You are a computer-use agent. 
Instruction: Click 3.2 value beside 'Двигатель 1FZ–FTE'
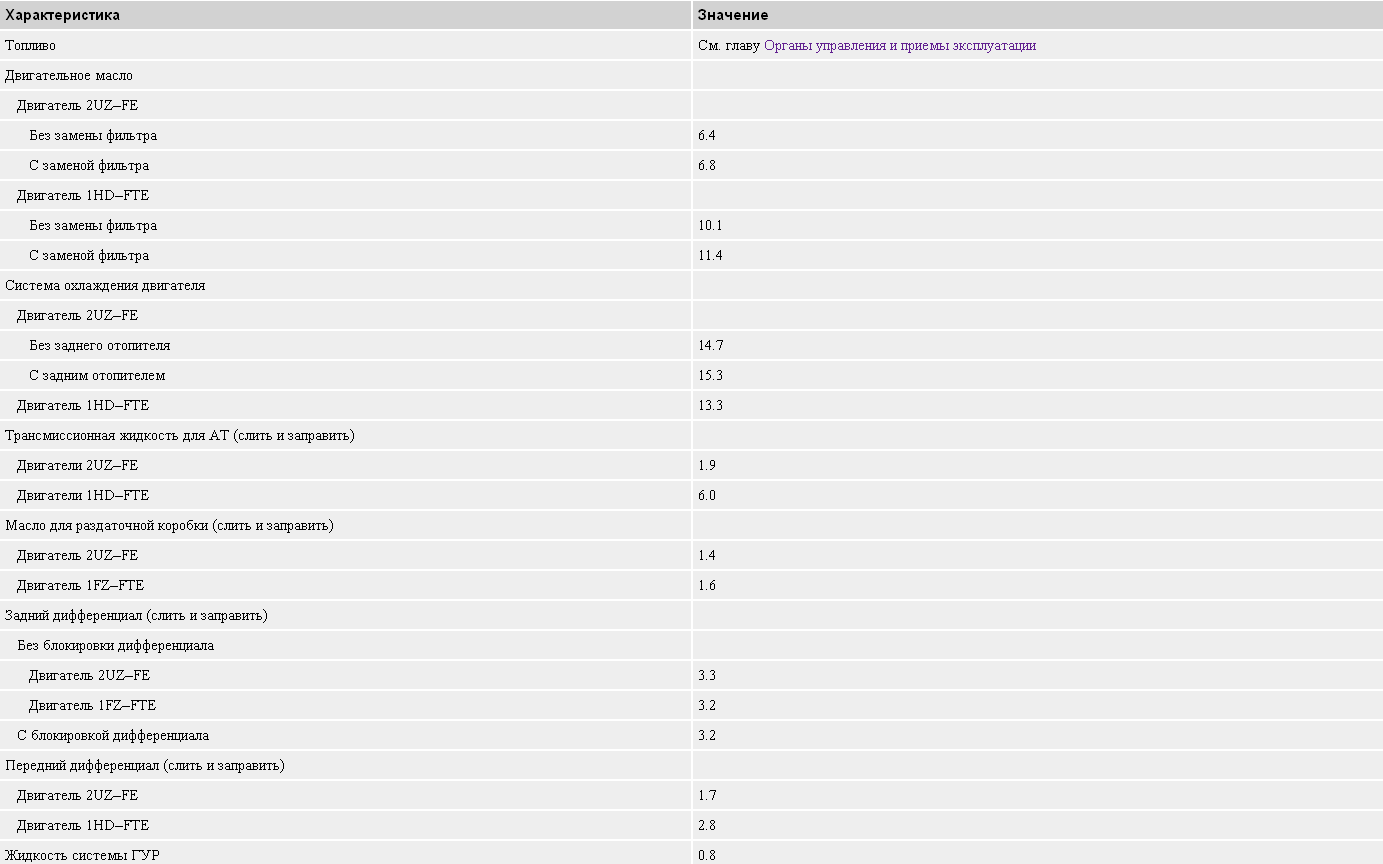coord(707,705)
